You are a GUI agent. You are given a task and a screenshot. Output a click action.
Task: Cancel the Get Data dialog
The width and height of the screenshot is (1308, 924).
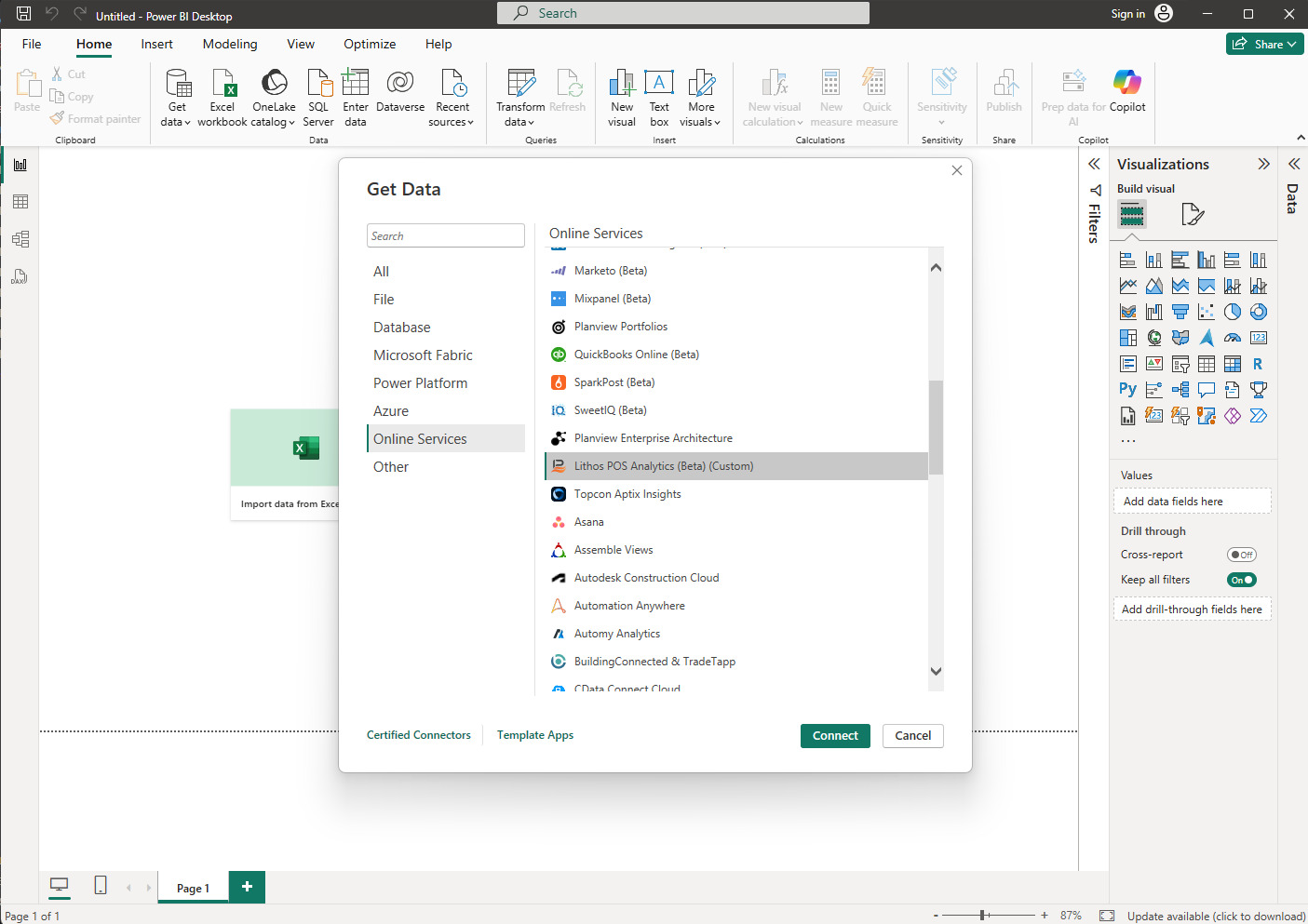[912, 736]
